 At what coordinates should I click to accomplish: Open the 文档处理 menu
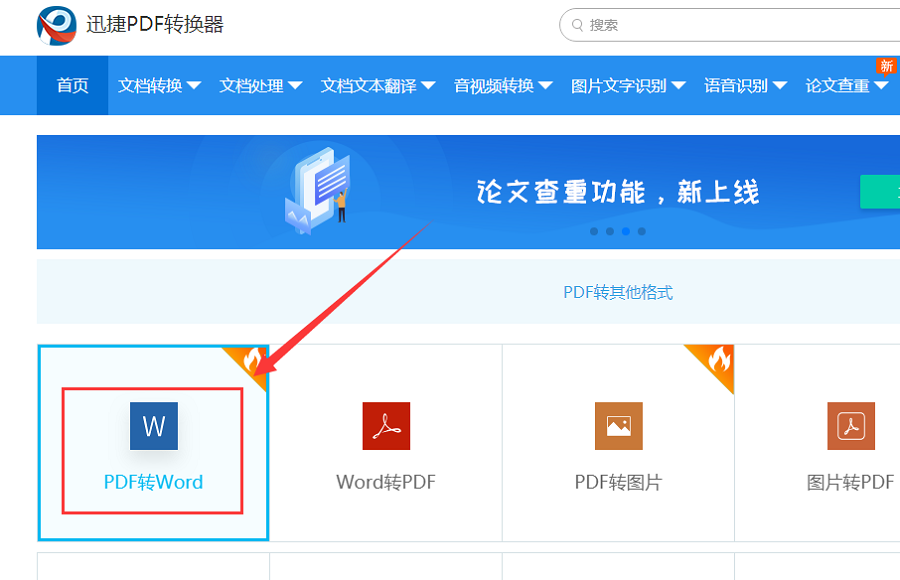pyautogui.click(x=251, y=86)
